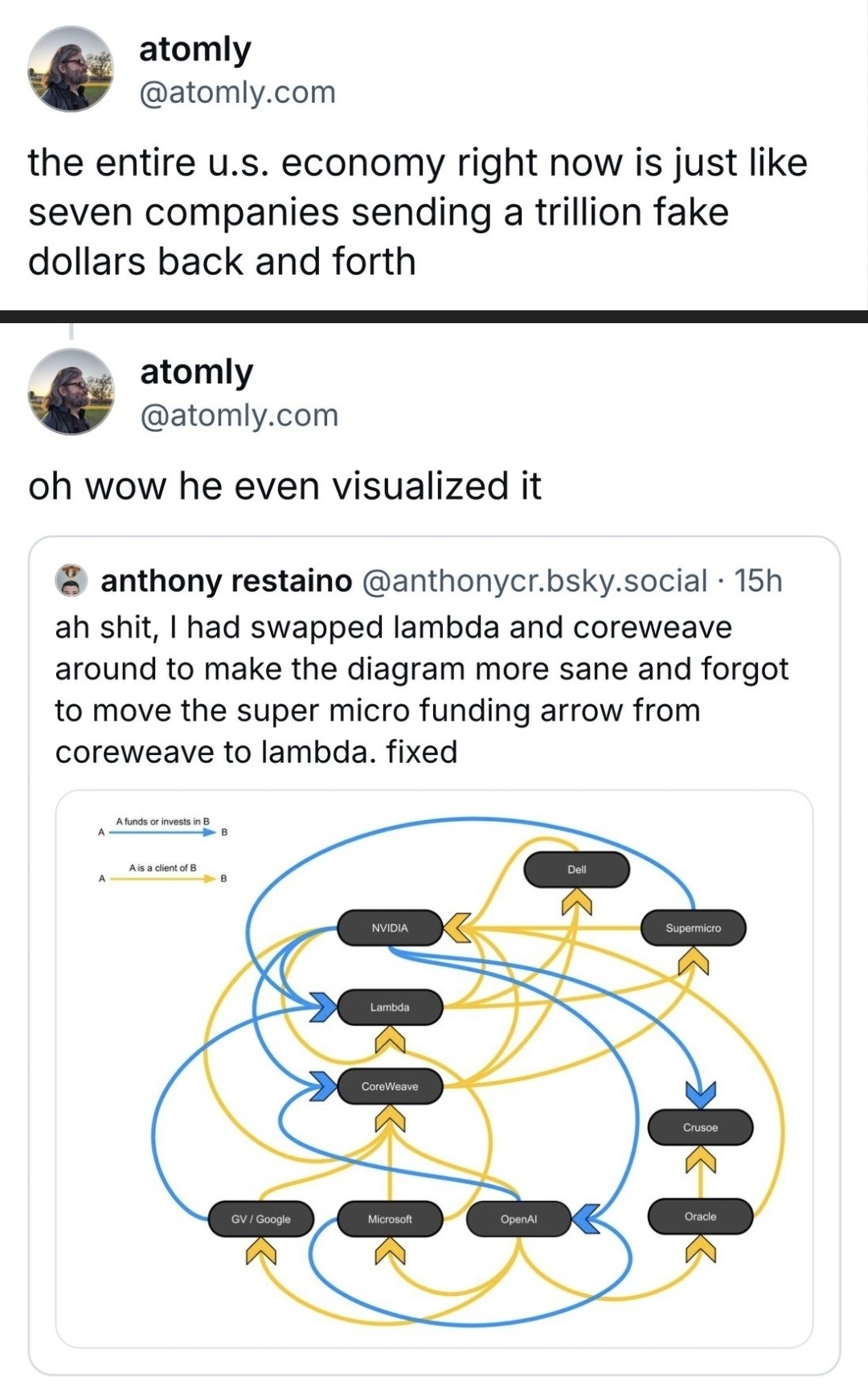The image size is (868, 1390).
Task: Click the OpenAI node in the diagram
Action: (518, 1219)
